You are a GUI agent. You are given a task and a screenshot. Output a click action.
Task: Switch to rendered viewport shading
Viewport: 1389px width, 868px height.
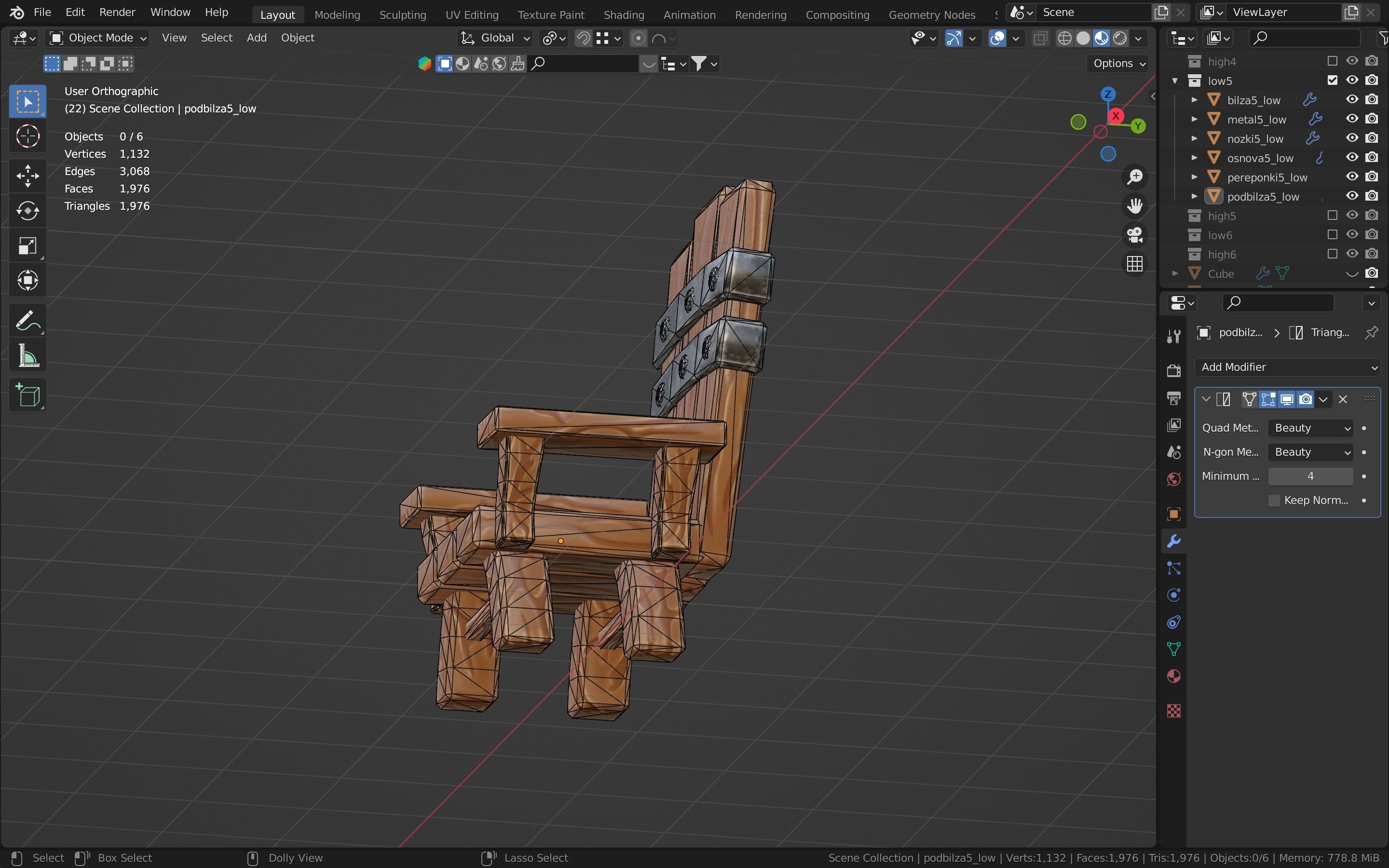click(x=1120, y=39)
